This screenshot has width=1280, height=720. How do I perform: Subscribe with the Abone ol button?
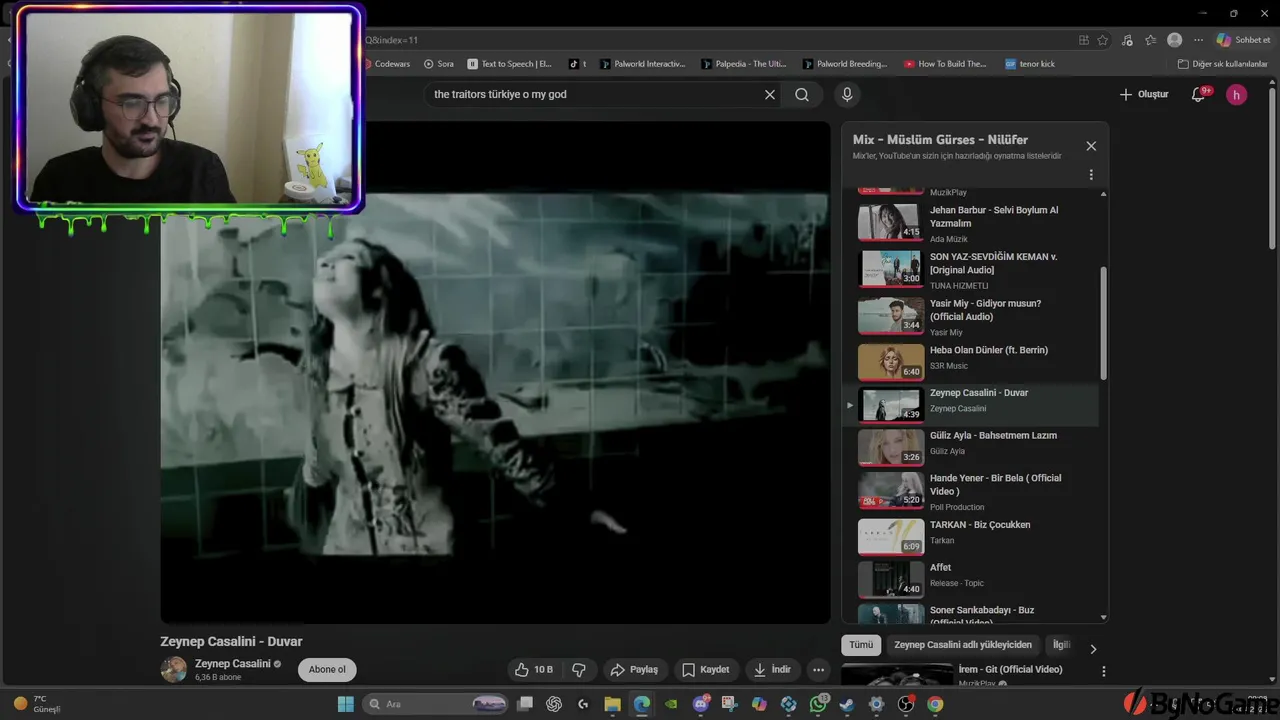[327, 670]
